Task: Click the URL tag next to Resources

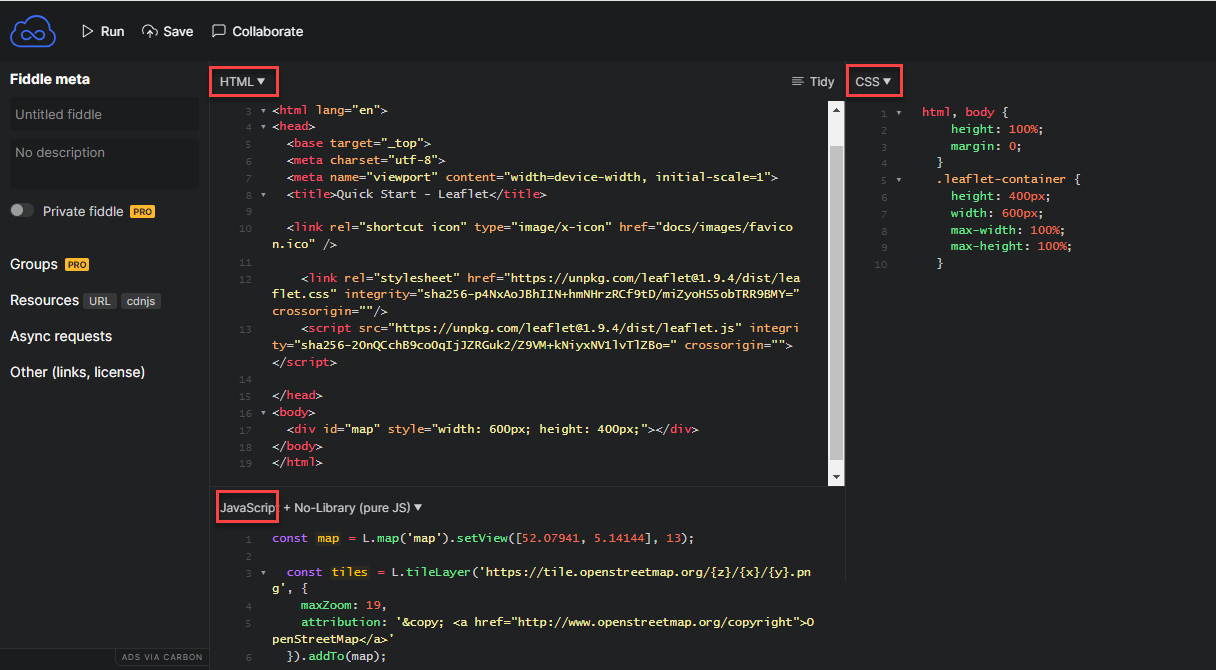Action: 100,301
